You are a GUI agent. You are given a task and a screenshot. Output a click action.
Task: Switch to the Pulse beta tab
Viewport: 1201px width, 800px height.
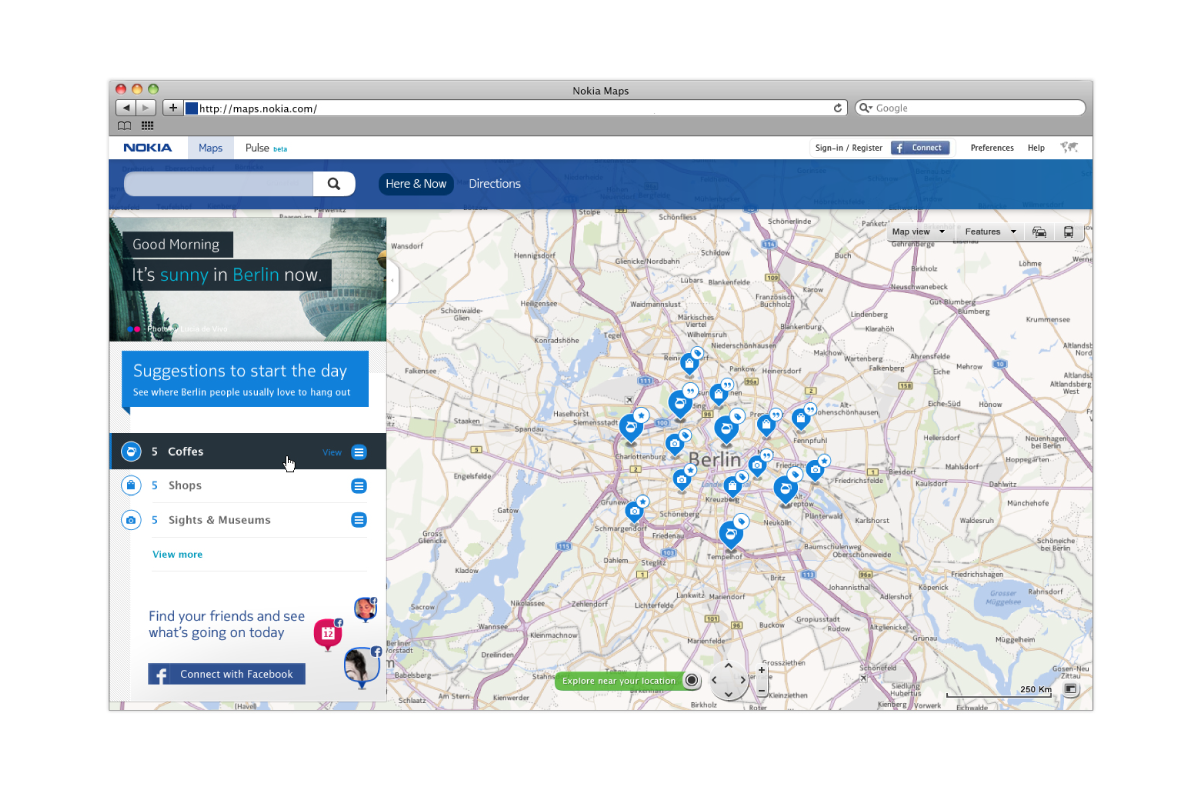point(266,148)
